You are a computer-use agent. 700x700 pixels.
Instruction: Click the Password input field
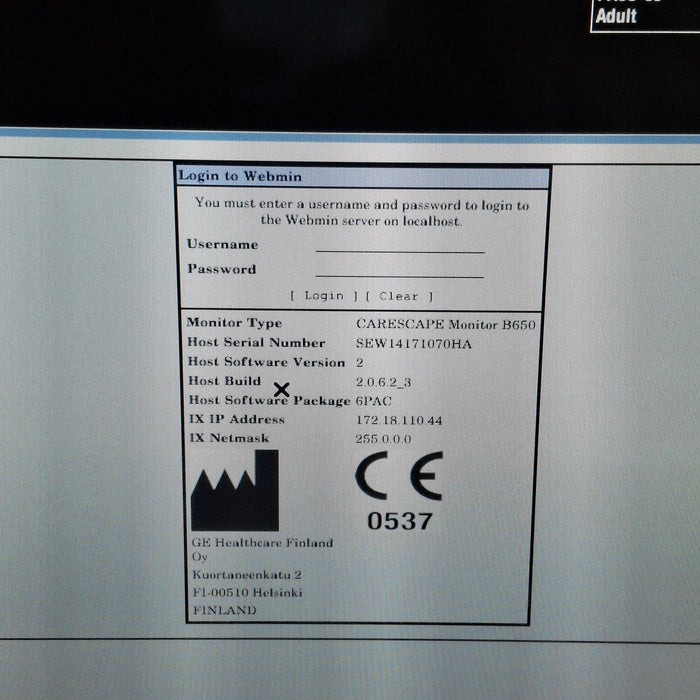pyautogui.click(x=400, y=270)
